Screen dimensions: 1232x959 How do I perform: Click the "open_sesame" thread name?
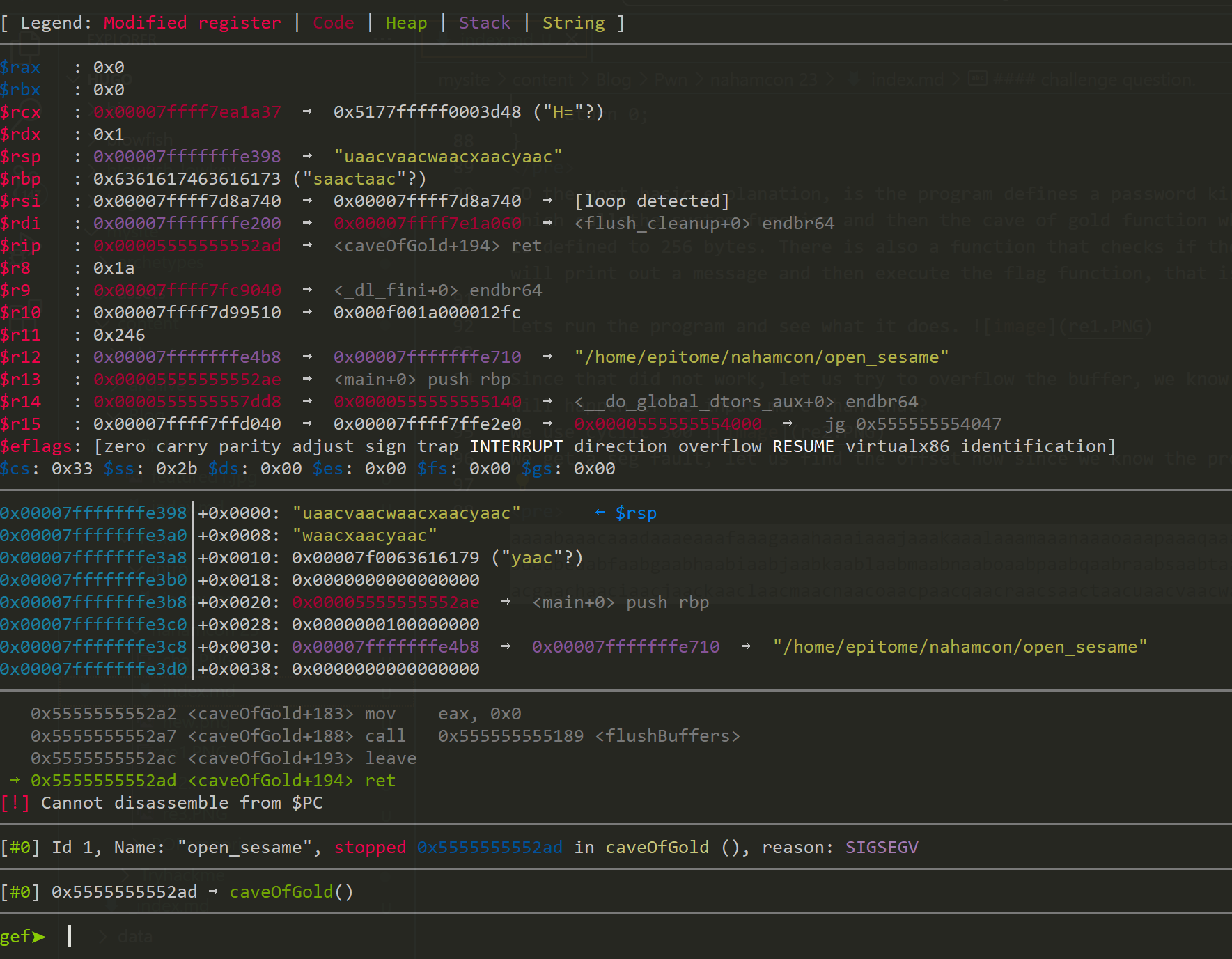244,848
